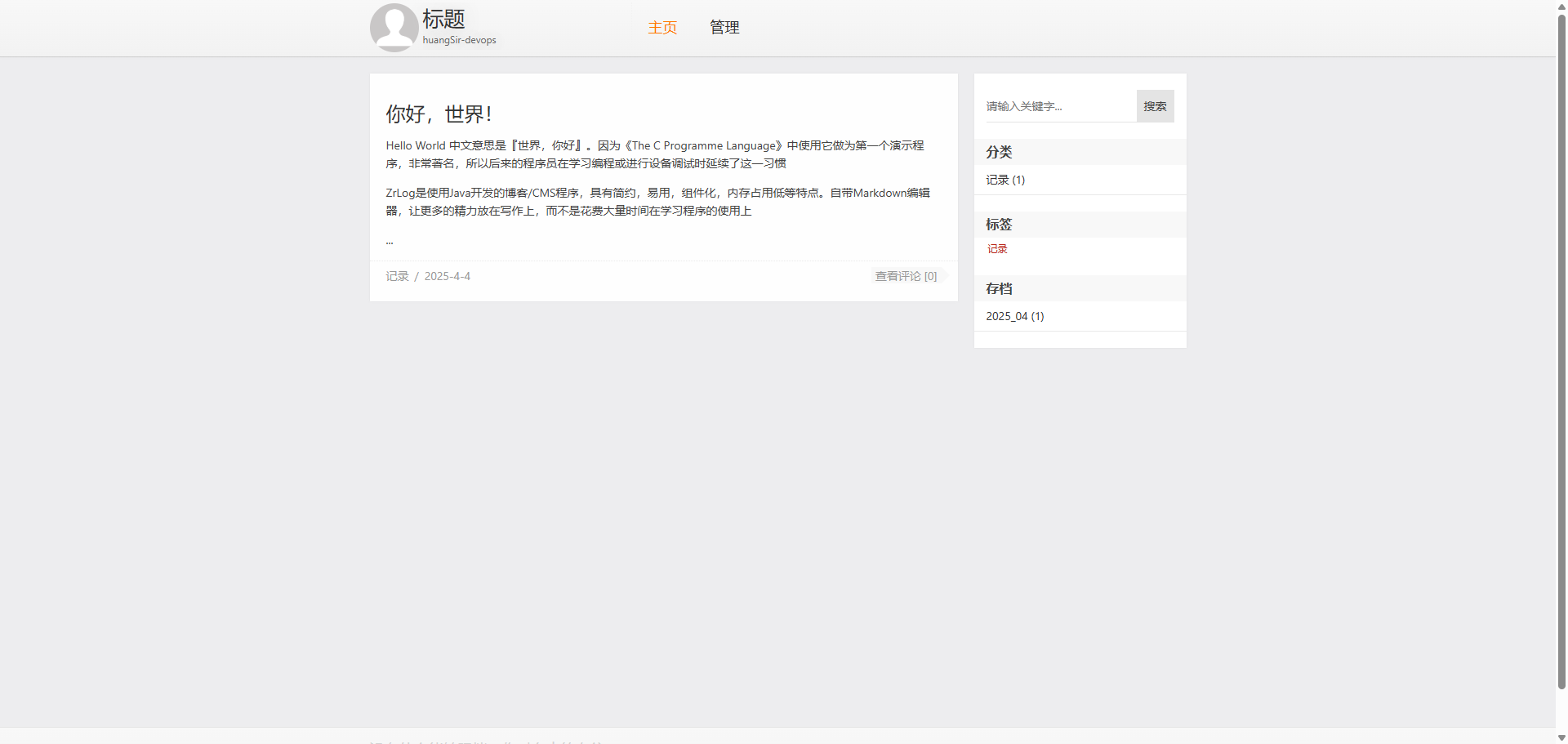This screenshot has width=1568, height=744.
Task: Click the paragraph starting with ZrLog是使用Java
Action: pos(658,202)
